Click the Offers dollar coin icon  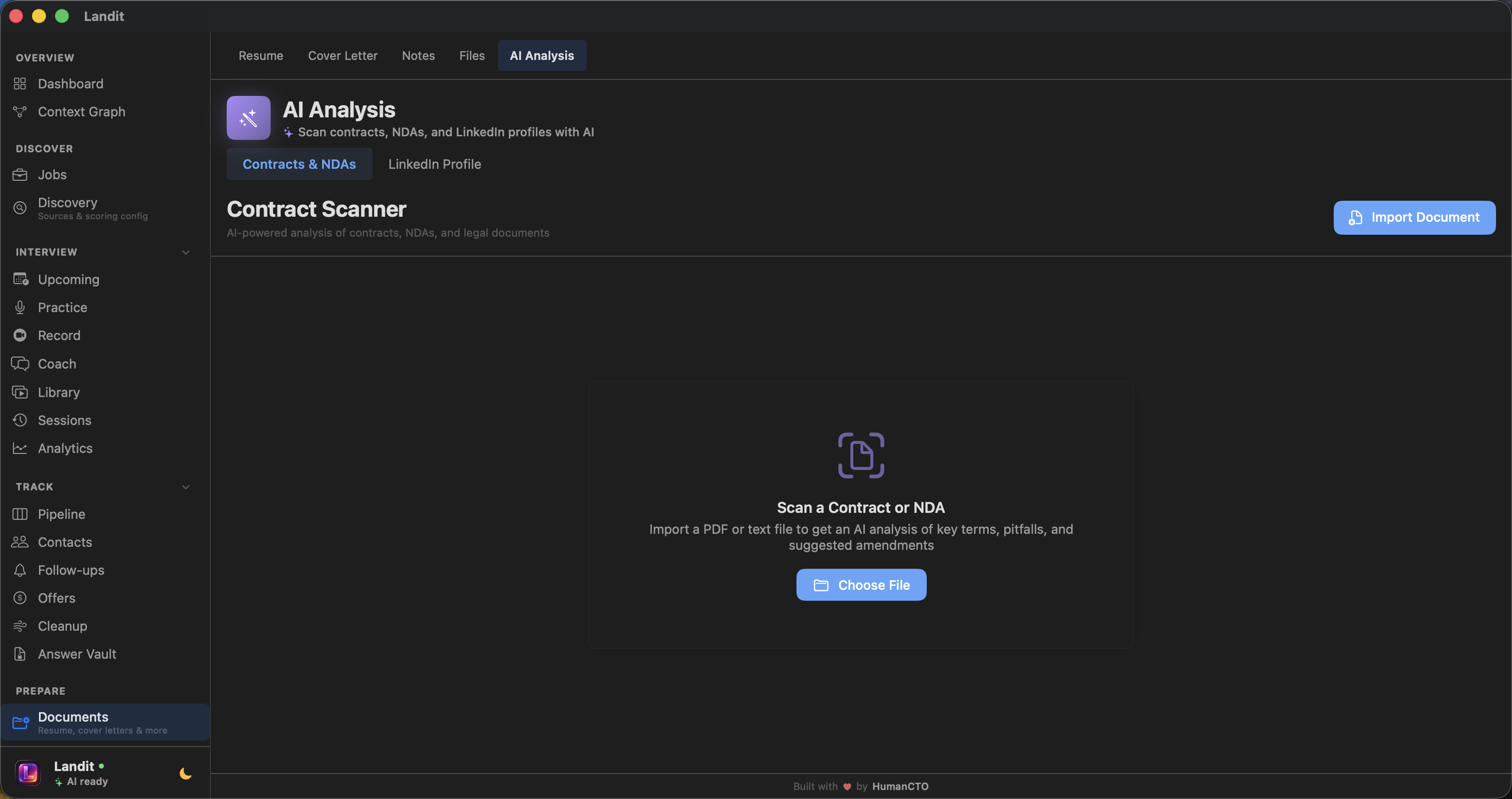20,598
